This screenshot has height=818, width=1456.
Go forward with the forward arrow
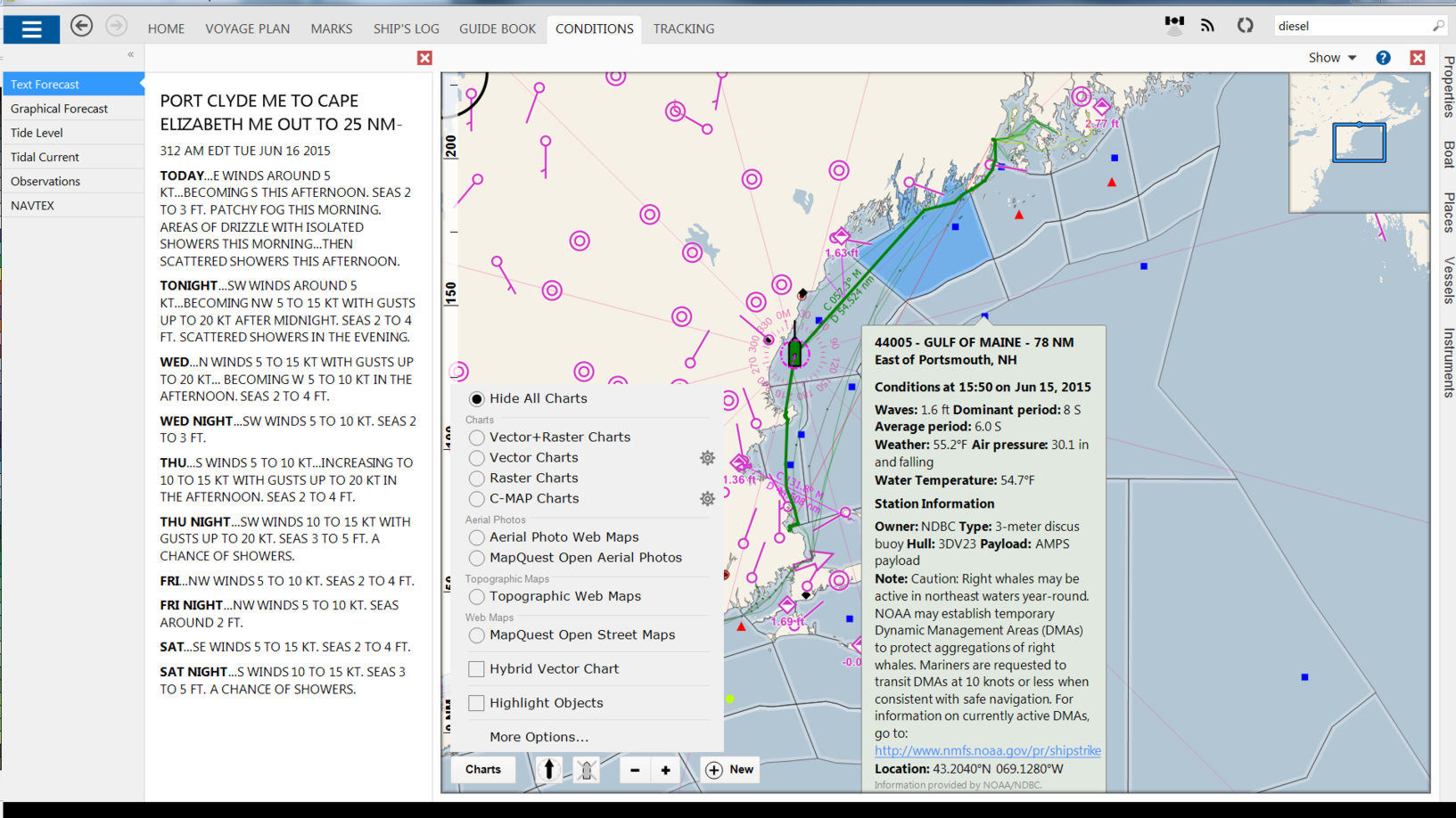116,26
